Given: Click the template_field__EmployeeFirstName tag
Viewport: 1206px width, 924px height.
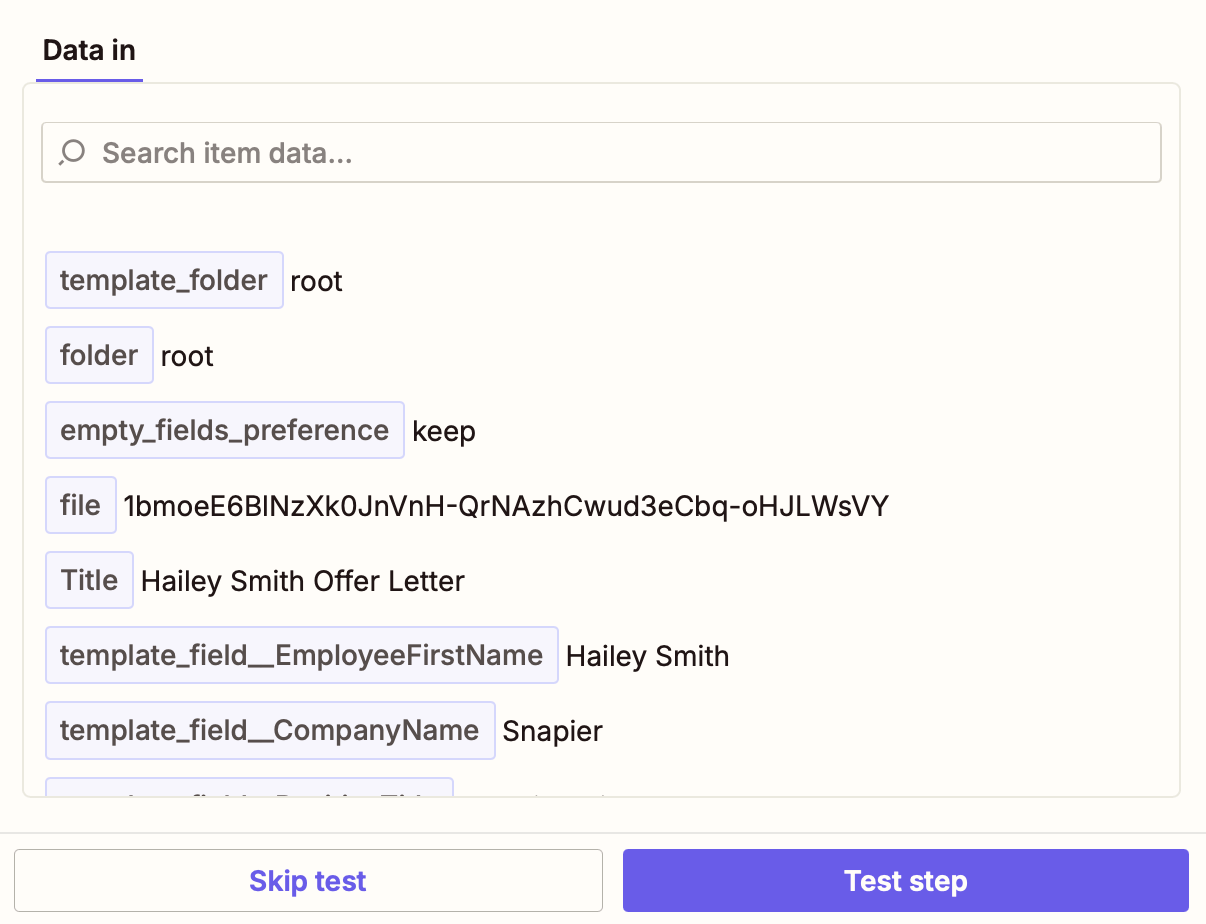Looking at the screenshot, I should coord(301,655).
